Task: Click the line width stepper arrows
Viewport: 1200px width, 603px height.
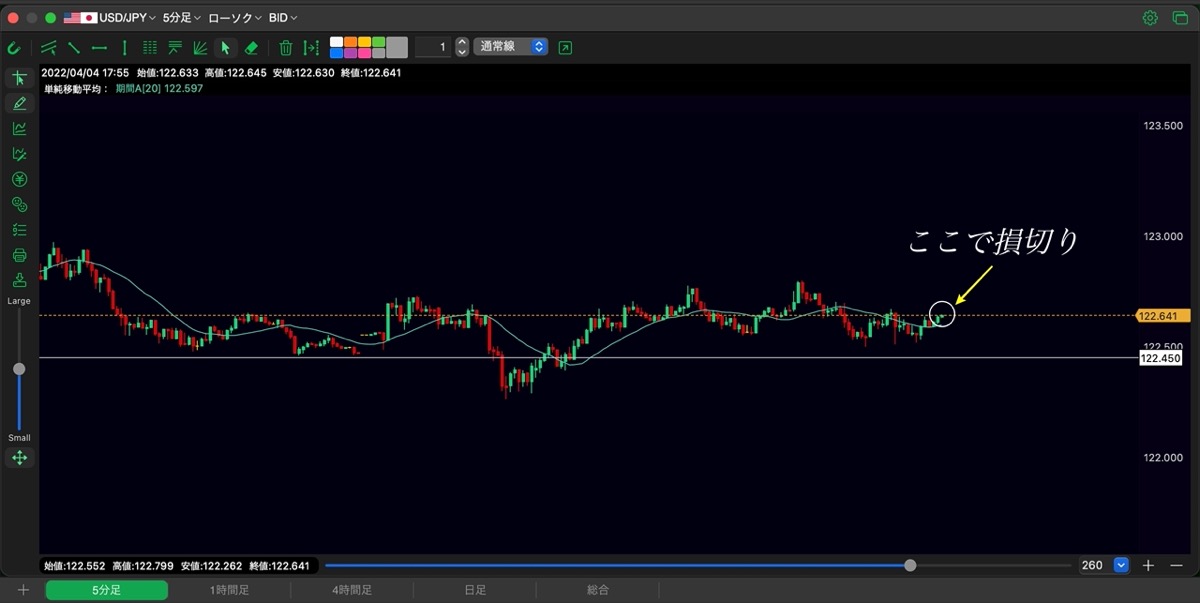Action: point(462,47)
